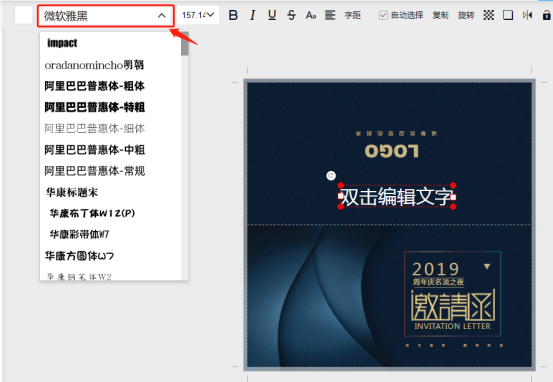Select 阿里巴巴普惠体-粗体 font from list
This screenshot has height=382, width=553.
pos(95,86)
